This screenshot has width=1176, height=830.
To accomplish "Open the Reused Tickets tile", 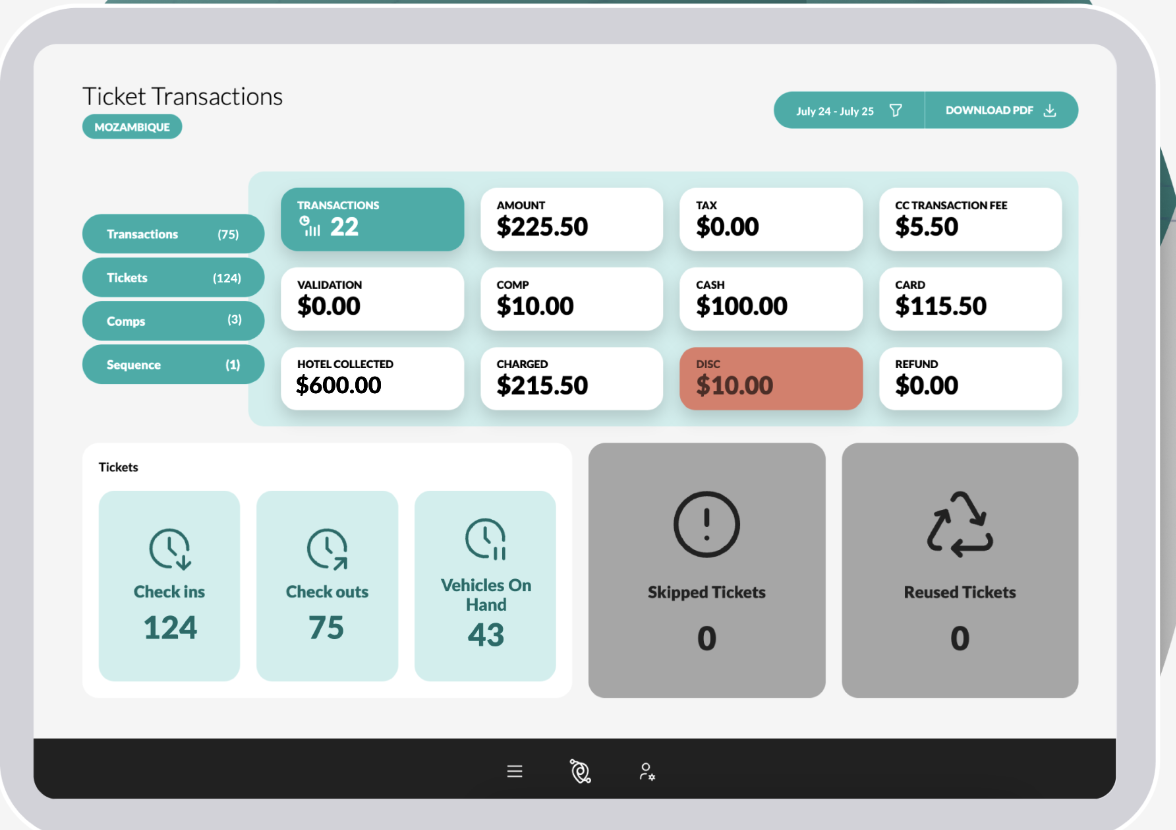I will [960, 570].
